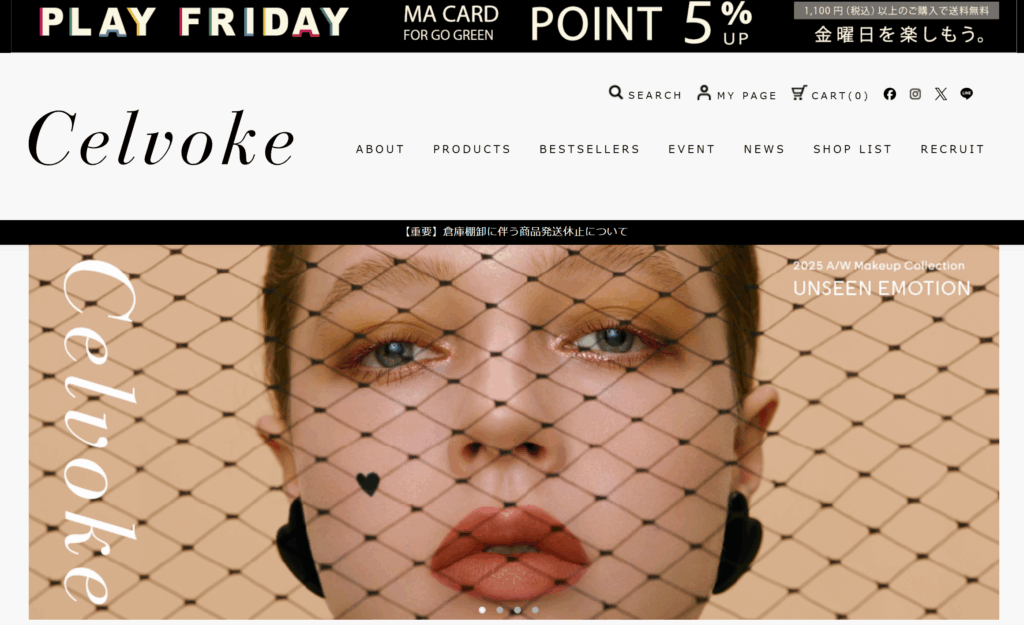This screenshot has width=1024, height=625.
Task: Open the search magnifier icon
Action: (x=615, y=93)
